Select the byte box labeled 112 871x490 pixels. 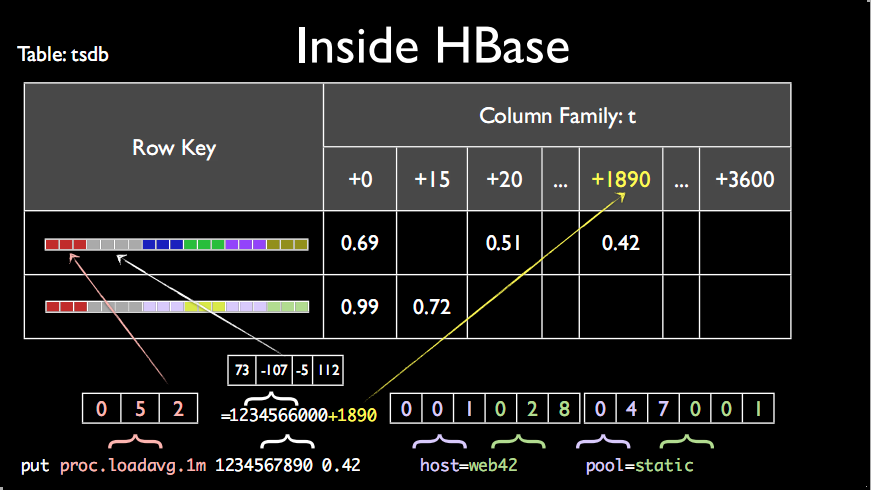click(328, 370)
